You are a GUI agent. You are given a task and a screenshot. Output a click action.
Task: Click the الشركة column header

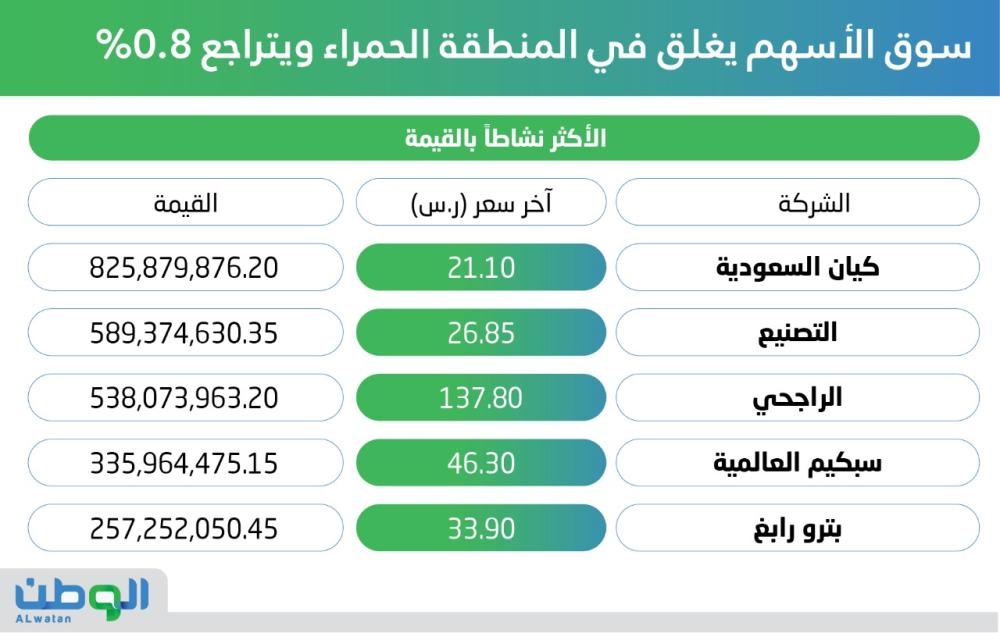(x=797, y=202)
